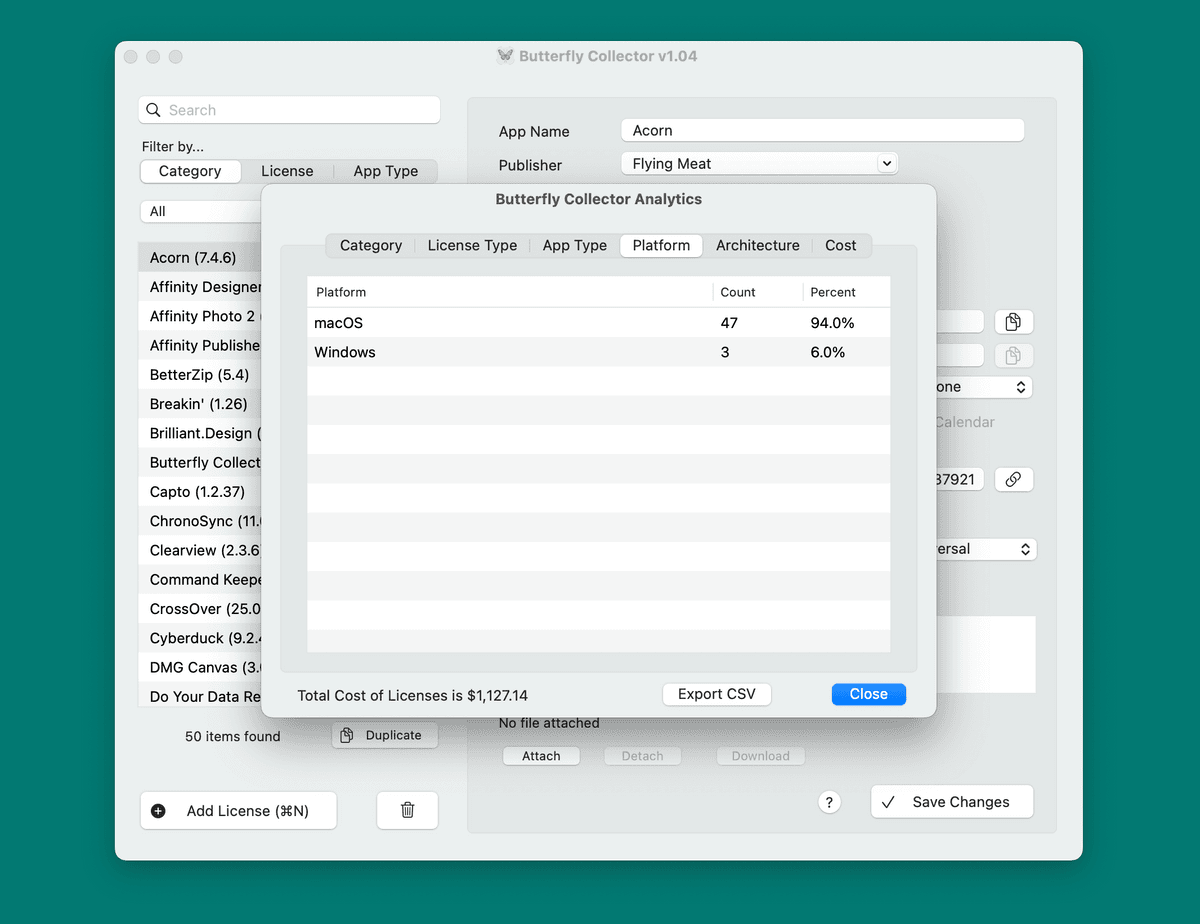This screenshot has height=924, width=1200.
Task: Click the help question mark button
Action: 829,802
